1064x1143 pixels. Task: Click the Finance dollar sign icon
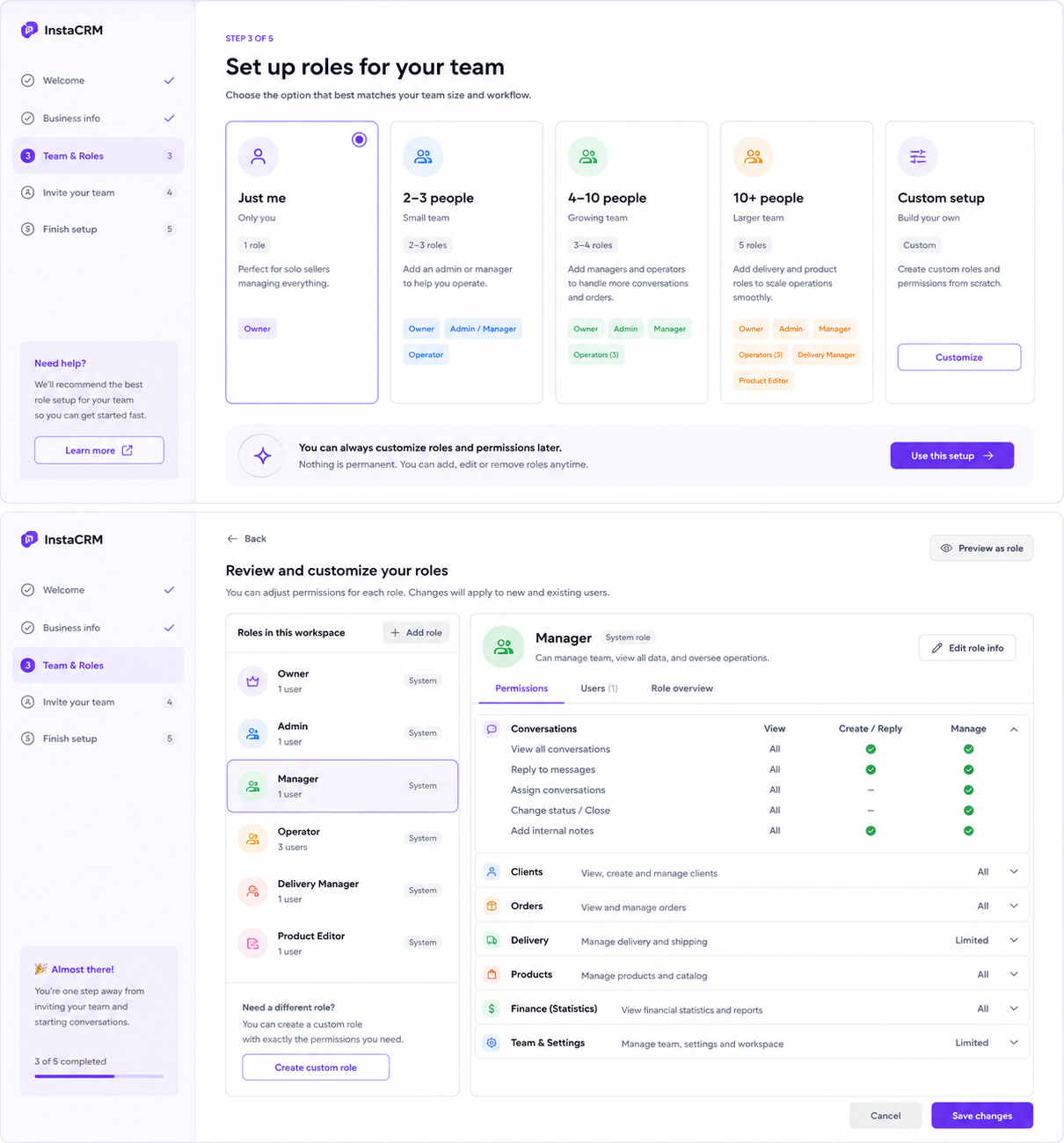492,1008
